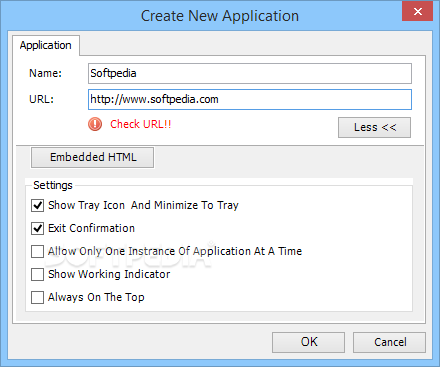This screenshot has width=440, height=367.
Task: Dismiss the dialog with Cancel
Action: tap(390, 342)
